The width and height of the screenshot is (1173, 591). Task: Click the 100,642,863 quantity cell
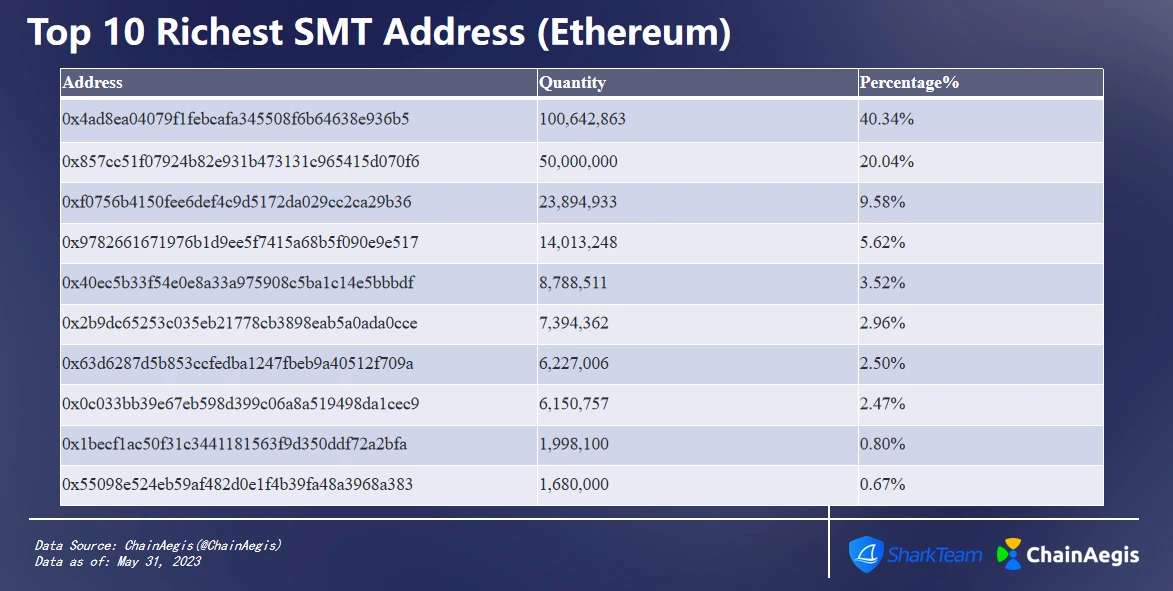pyautogui.click(x=582, y=120)
